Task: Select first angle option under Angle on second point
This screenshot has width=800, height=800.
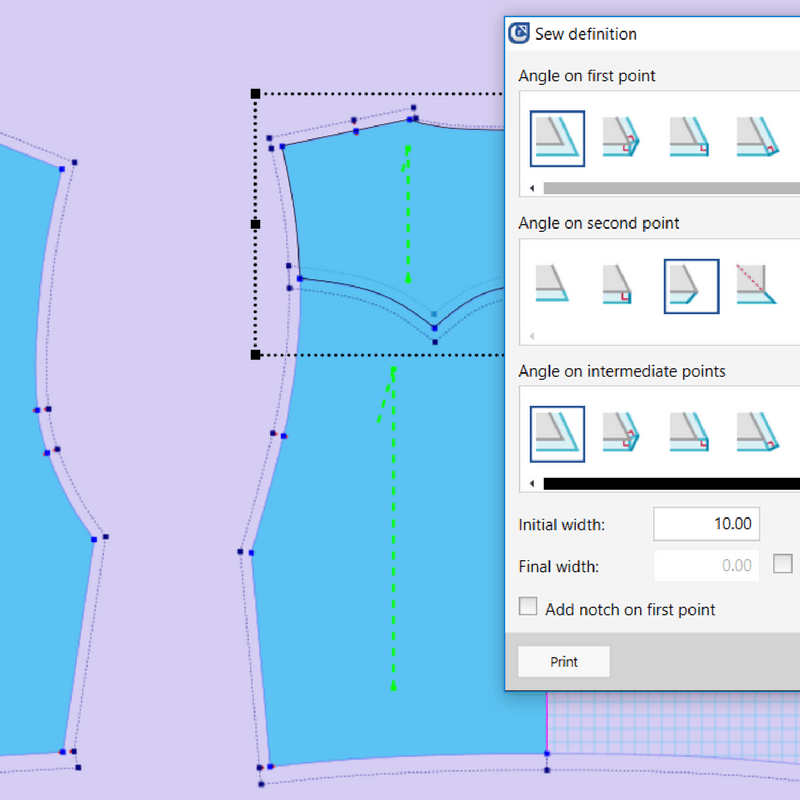Action: point(552,283)
